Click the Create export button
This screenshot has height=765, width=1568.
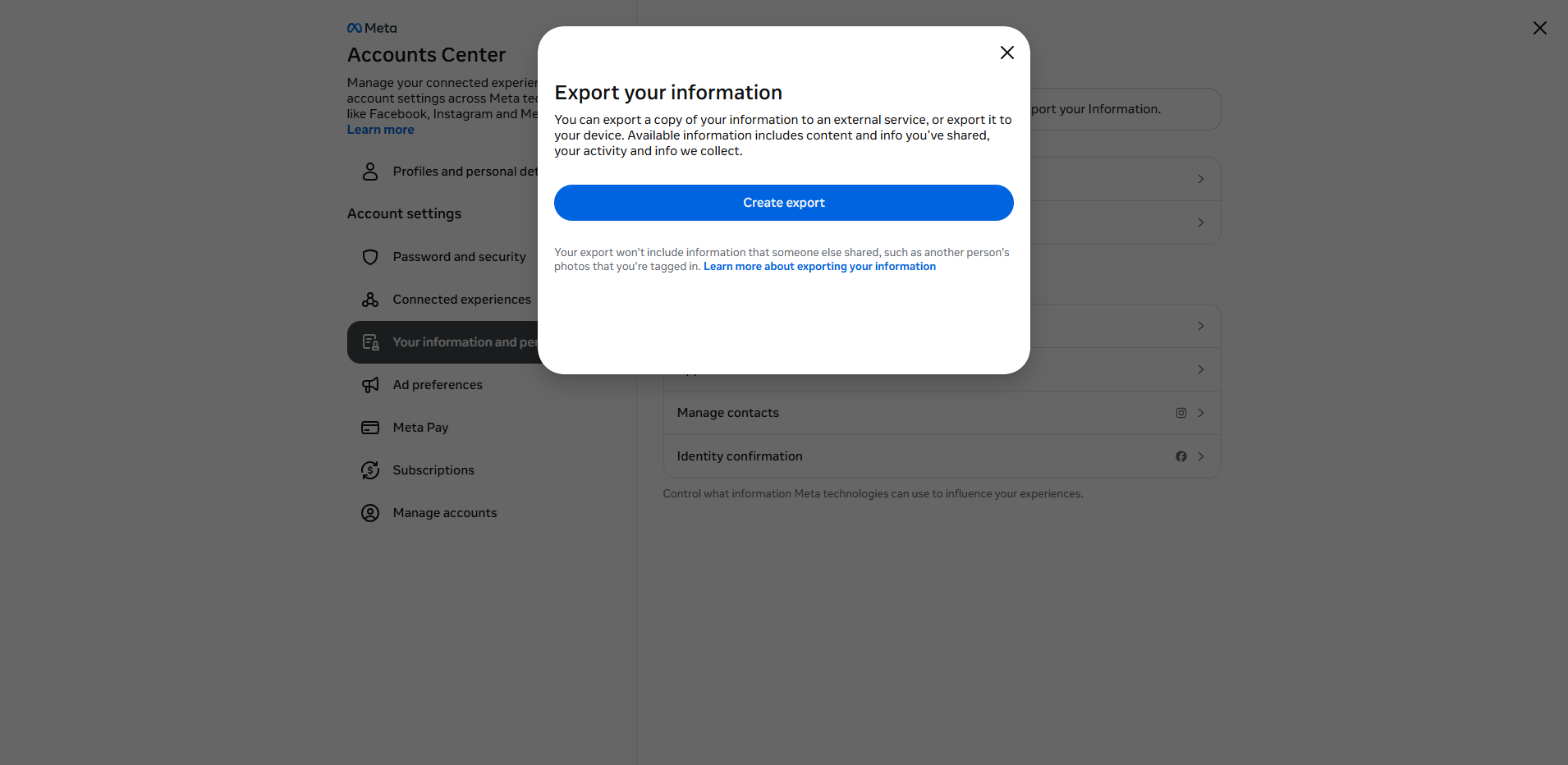point(784,203)
